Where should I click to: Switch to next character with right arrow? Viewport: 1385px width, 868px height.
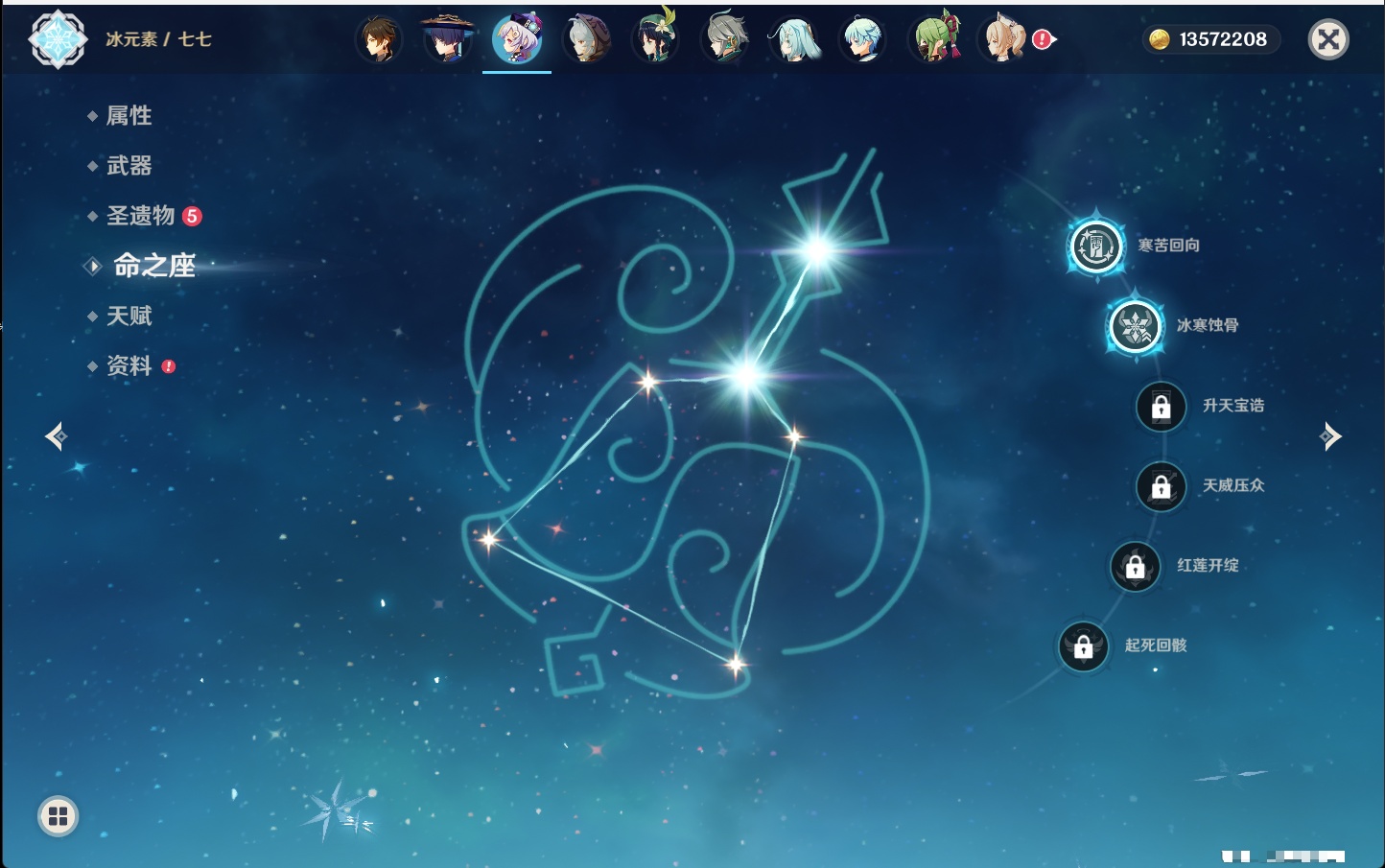pos(1330,436)
